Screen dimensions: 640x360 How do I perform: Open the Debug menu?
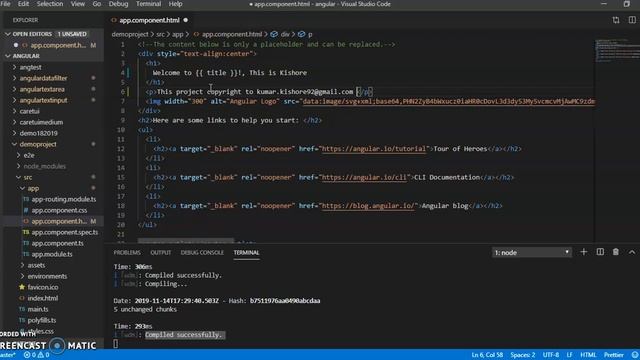(x=118, y=4)
